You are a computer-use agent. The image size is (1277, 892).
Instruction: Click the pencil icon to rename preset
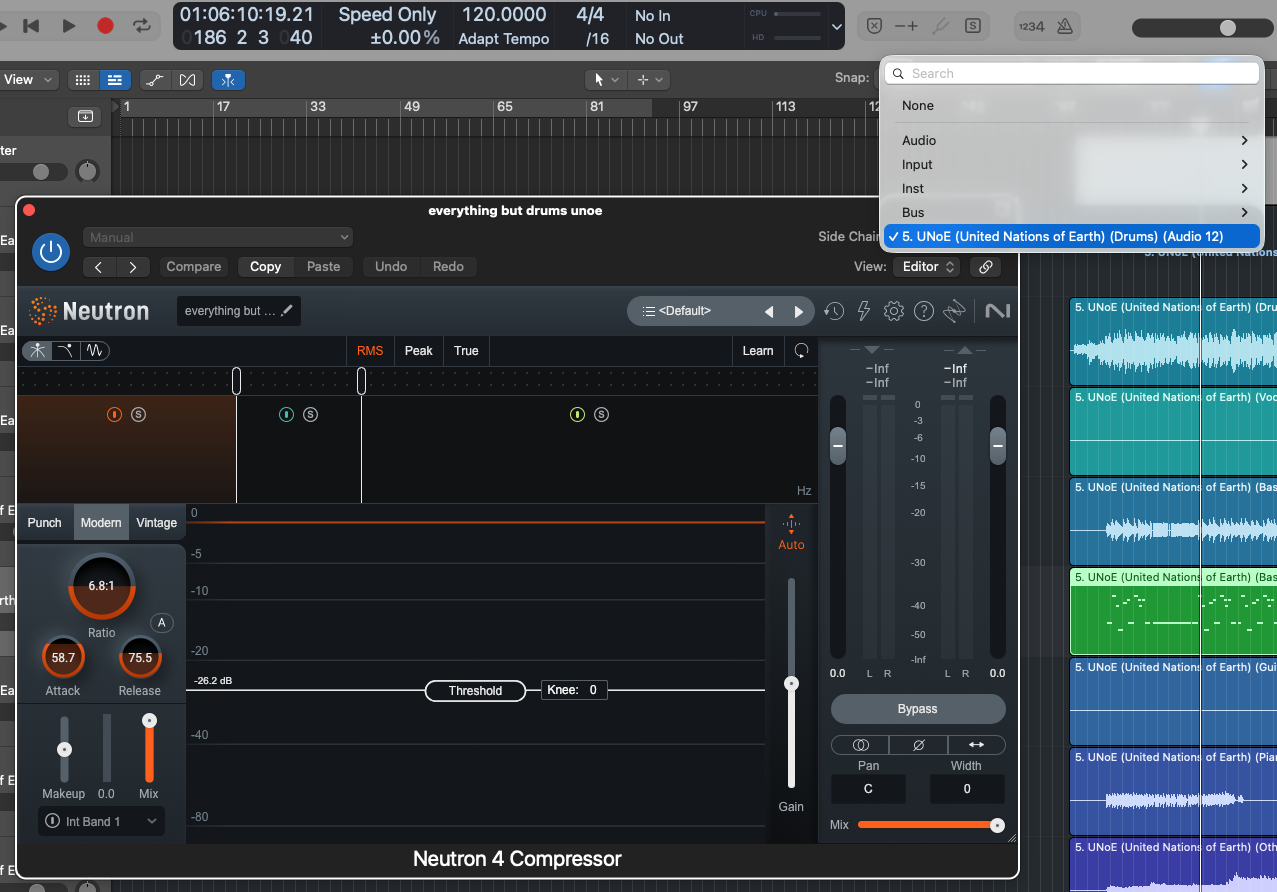(x=287, y=311)
